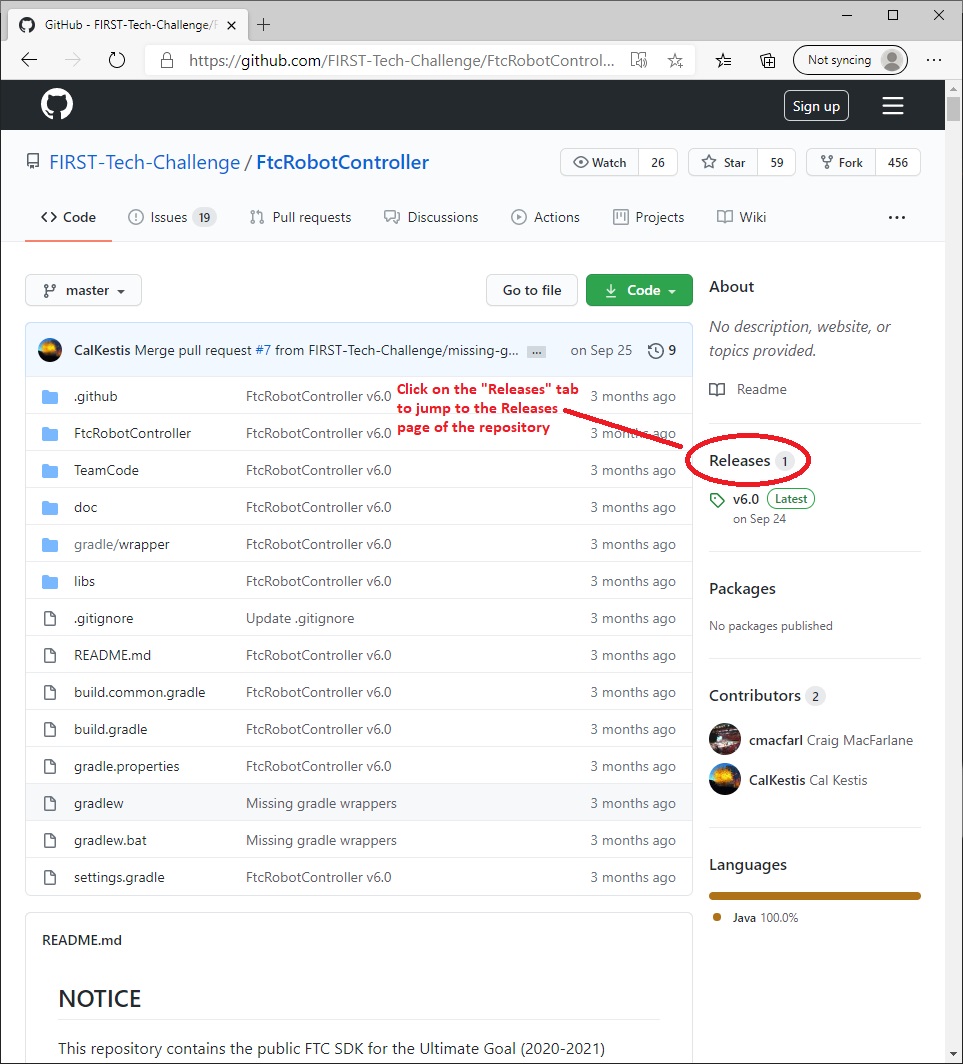Click the Go to file button

[531, 290]
